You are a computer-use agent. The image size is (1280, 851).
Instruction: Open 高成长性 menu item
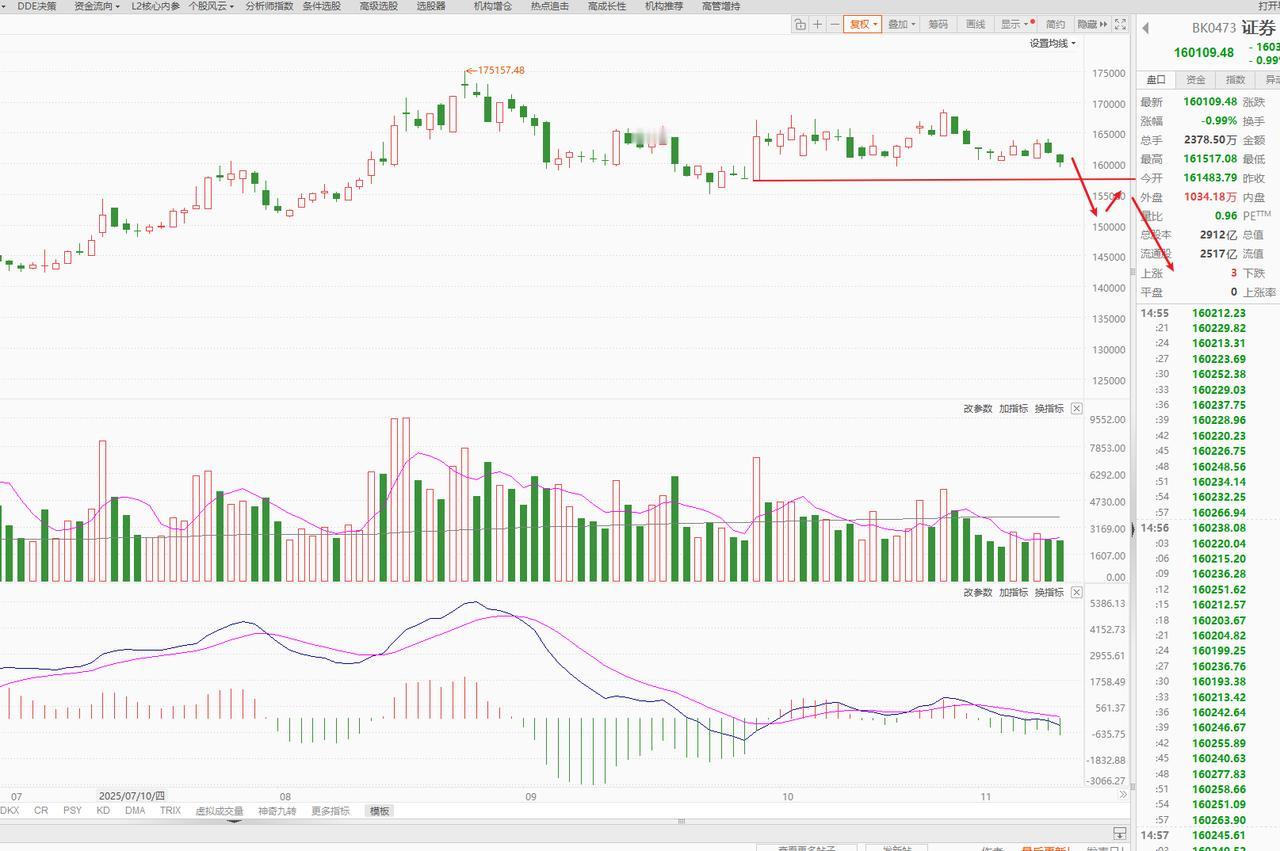pos(607,6)
